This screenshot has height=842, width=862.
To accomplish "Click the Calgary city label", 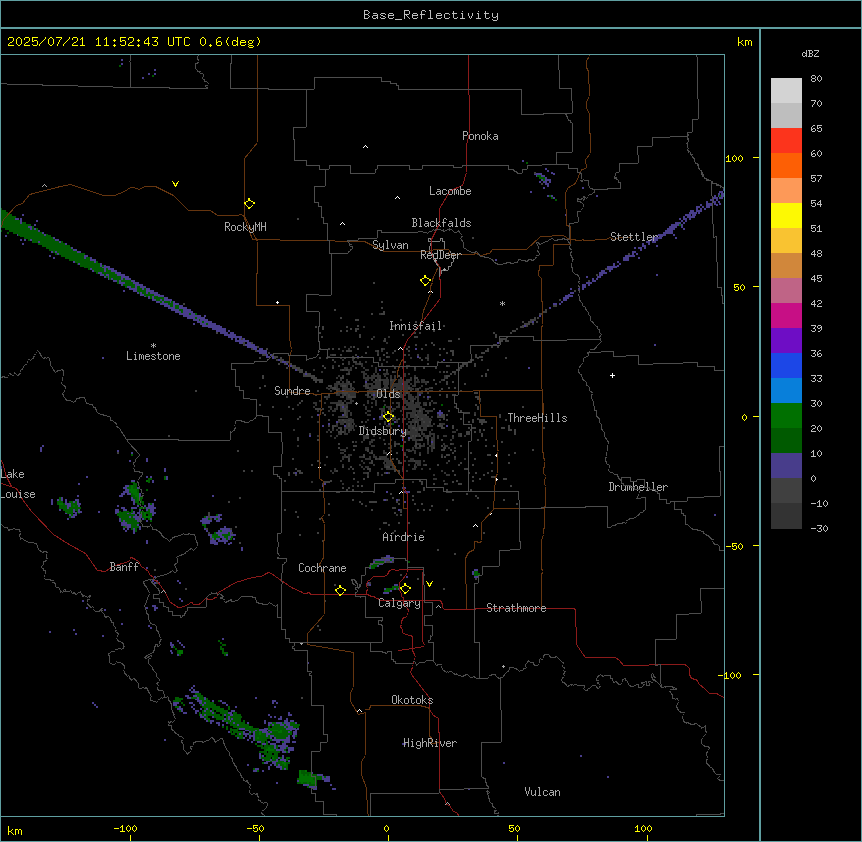I will tap(399, 603).
